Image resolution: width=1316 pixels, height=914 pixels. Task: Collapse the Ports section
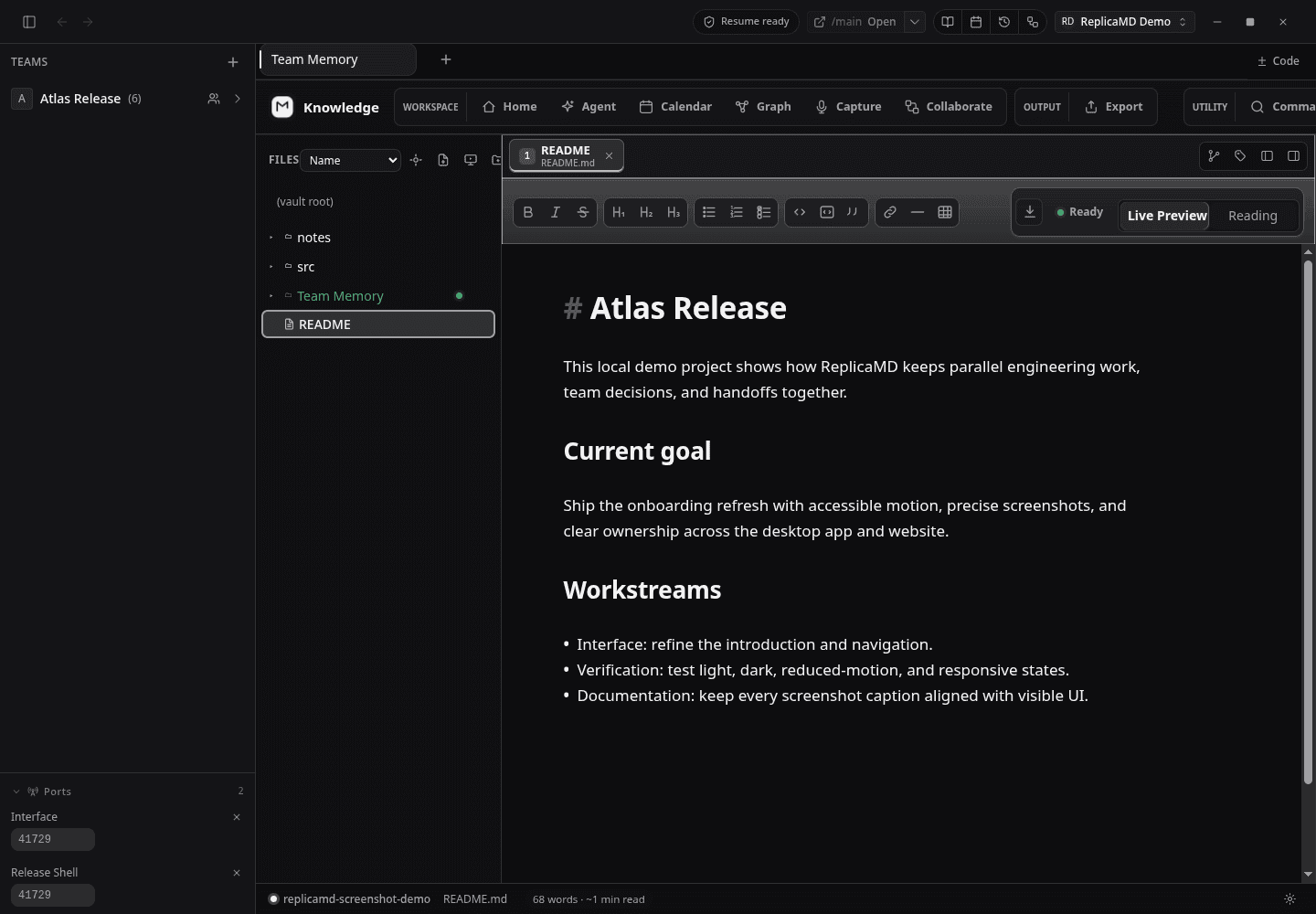coord(16,792)
